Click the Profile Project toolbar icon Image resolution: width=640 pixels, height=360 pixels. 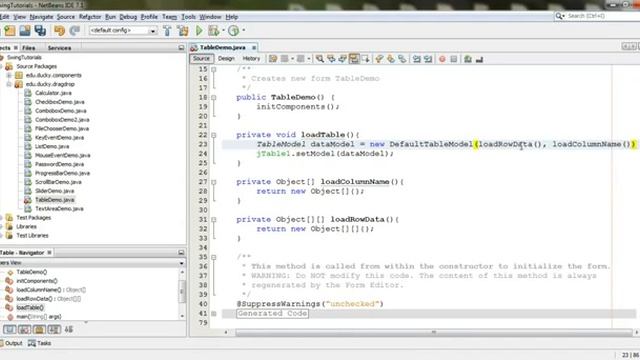click(233, 31)
